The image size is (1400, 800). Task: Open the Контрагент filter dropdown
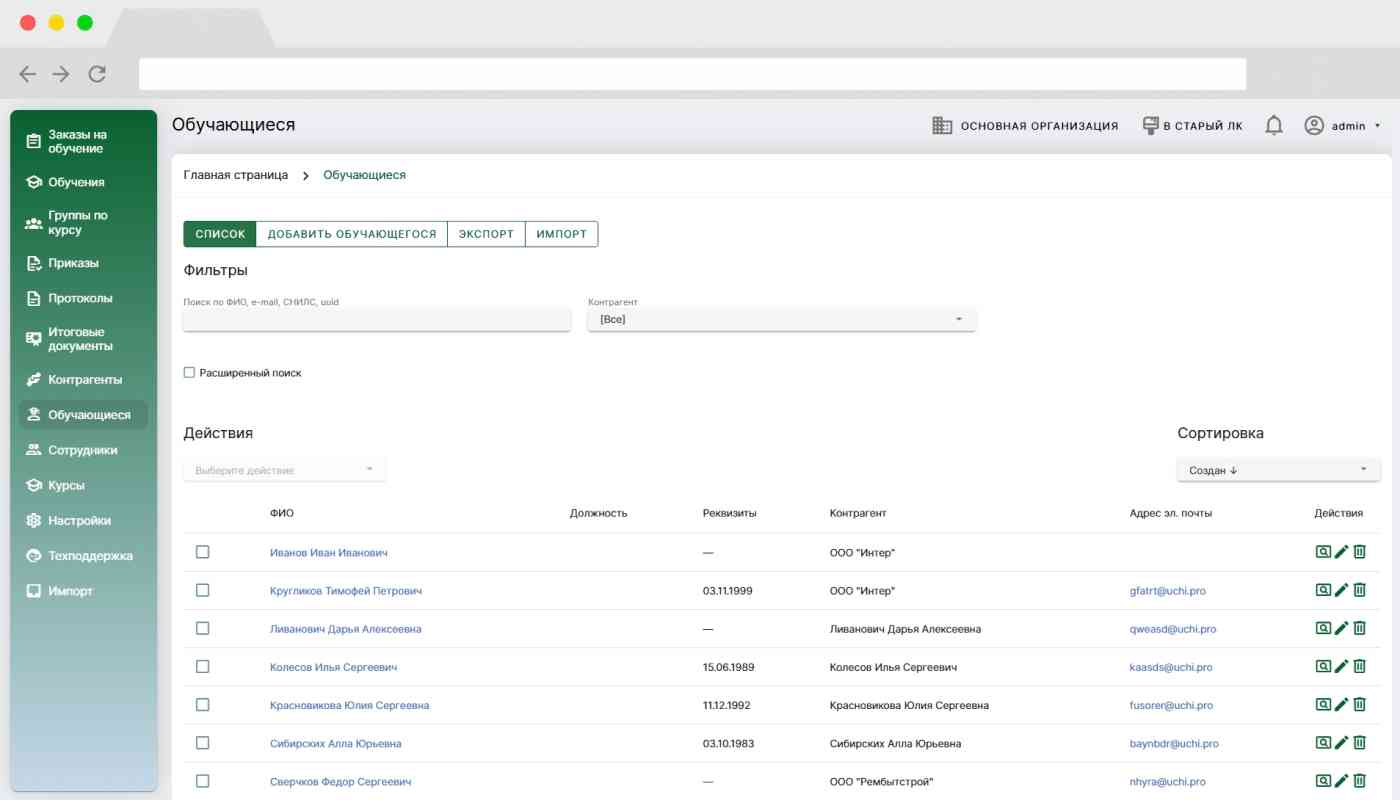click(781, 320)
